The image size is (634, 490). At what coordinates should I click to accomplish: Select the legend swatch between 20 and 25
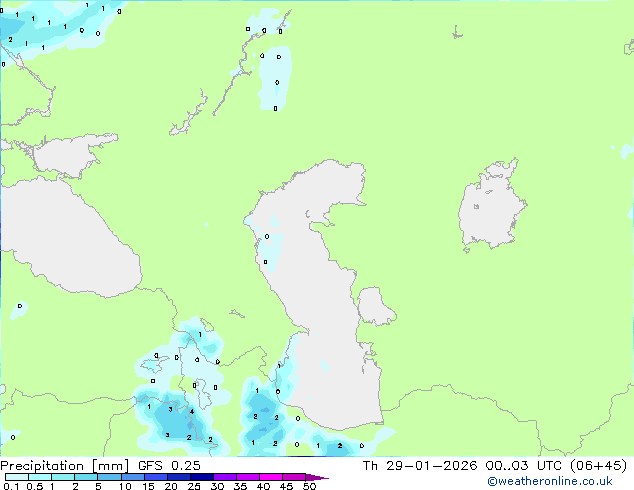(x=178, y=477)
